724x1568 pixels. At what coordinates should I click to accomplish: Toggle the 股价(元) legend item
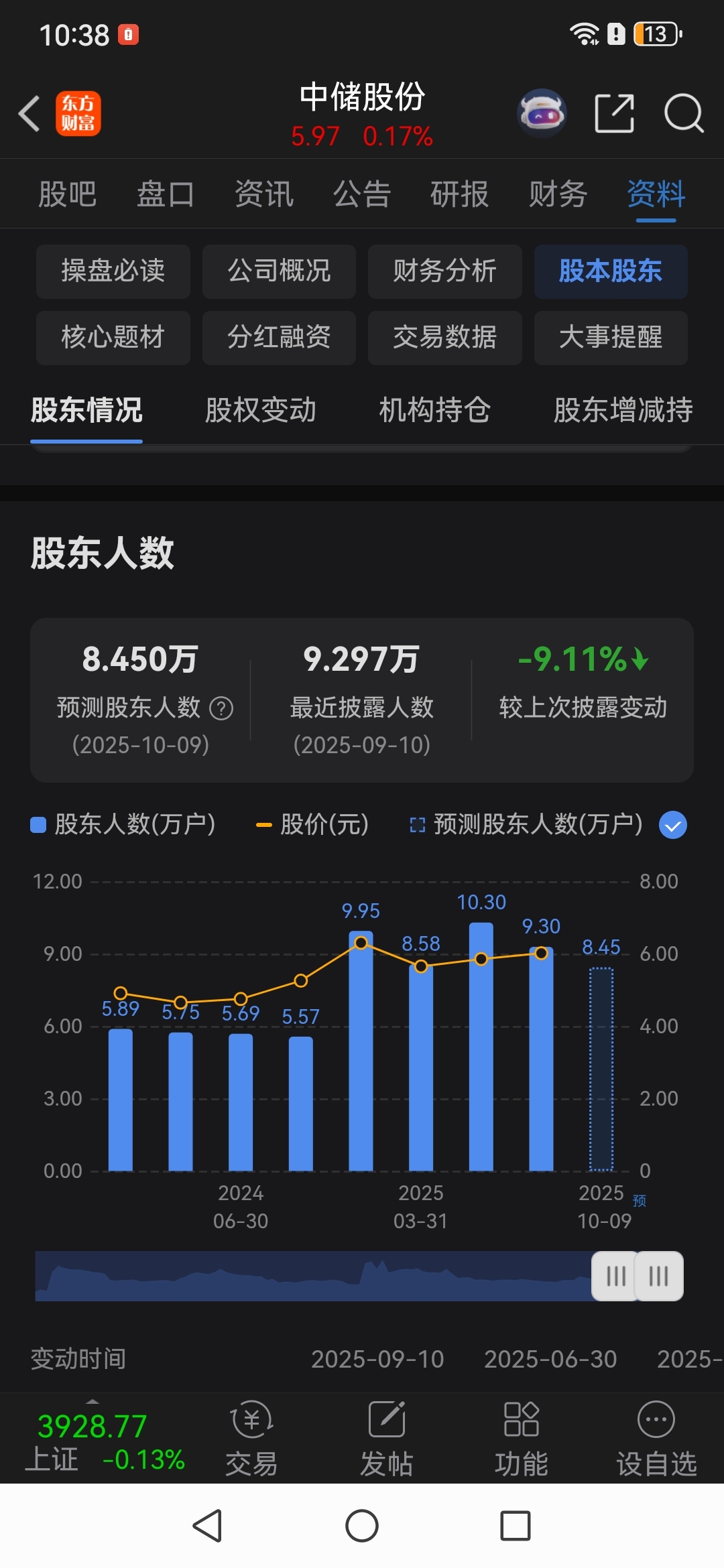[312, 824]
